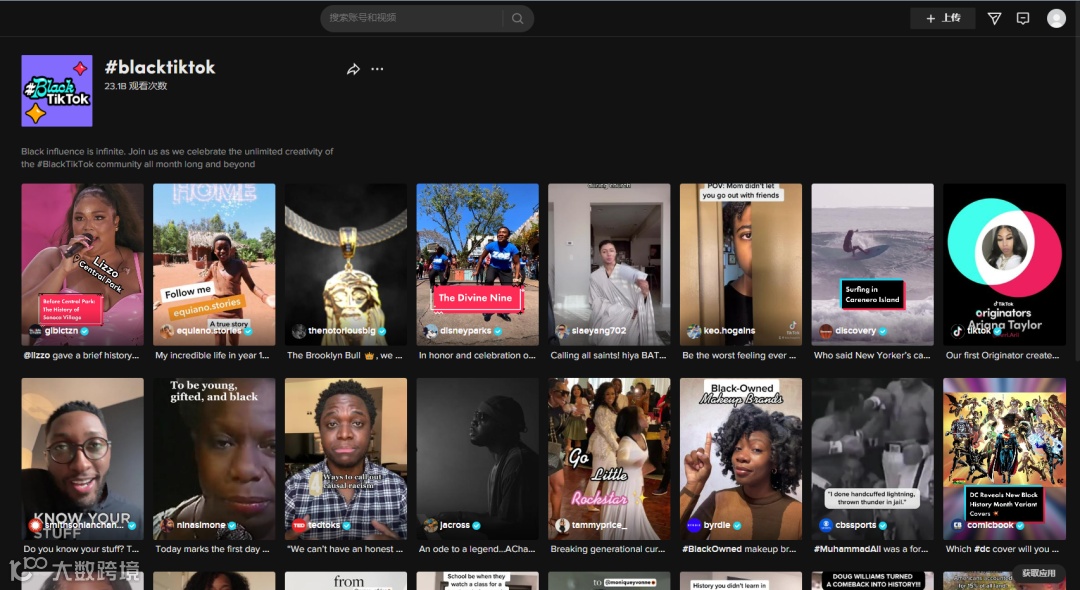The width and height of the screenshot is (1080, 590).
Task: Click the @lizzo gave a brief history caption
Action: [x=81, y=355]
